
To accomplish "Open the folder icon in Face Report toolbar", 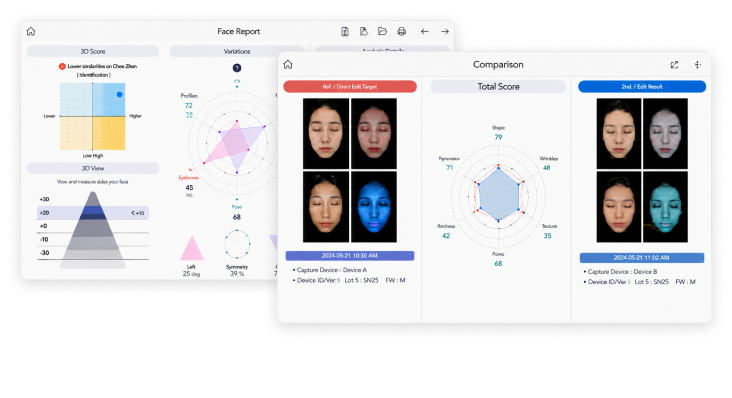I will (382, 31).
